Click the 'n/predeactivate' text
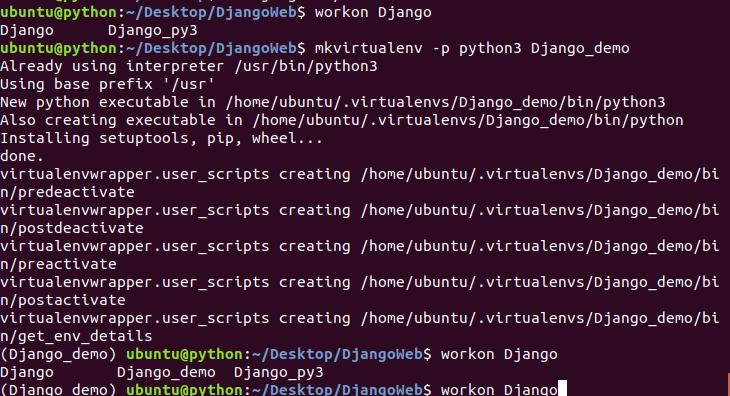The height and width of the screenshot is (396, 730). pos(67,192)
